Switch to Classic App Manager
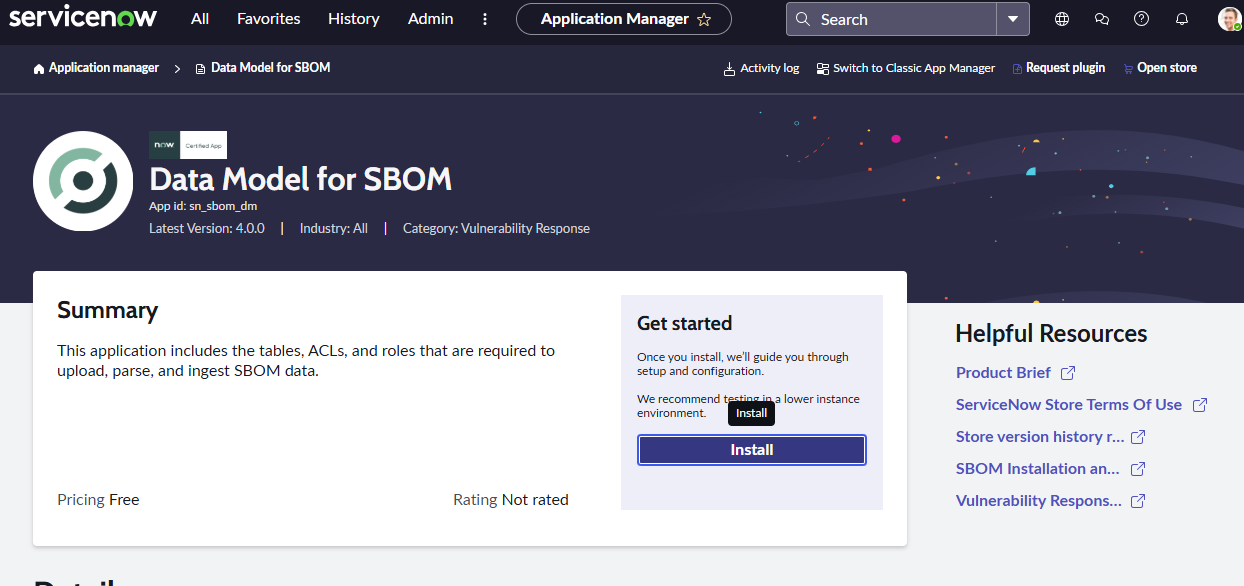This screenshot has width=1244, height=586. coord(914,68)
